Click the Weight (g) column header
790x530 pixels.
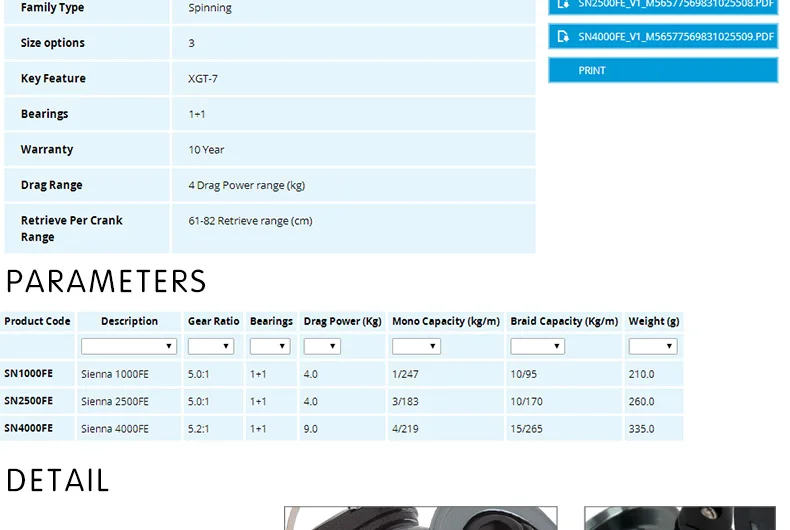(x=654, y=321)
